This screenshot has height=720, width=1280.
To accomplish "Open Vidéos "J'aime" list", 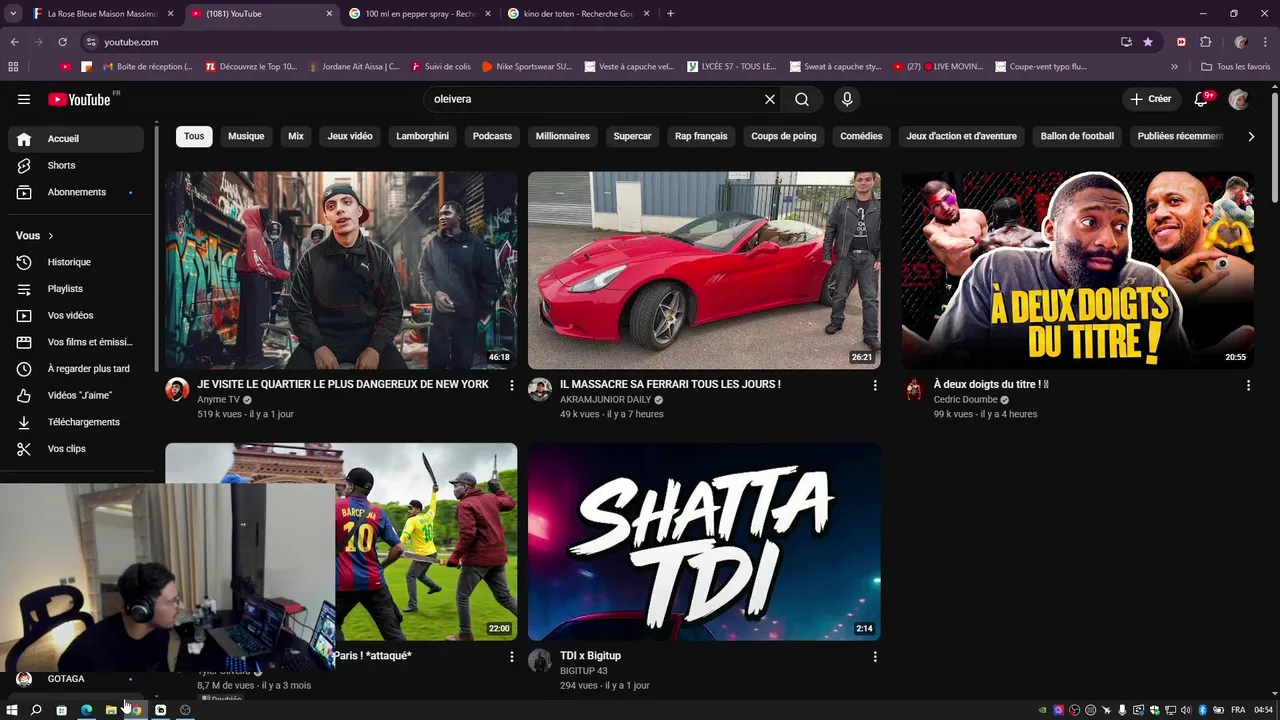I will click(76, 395).
